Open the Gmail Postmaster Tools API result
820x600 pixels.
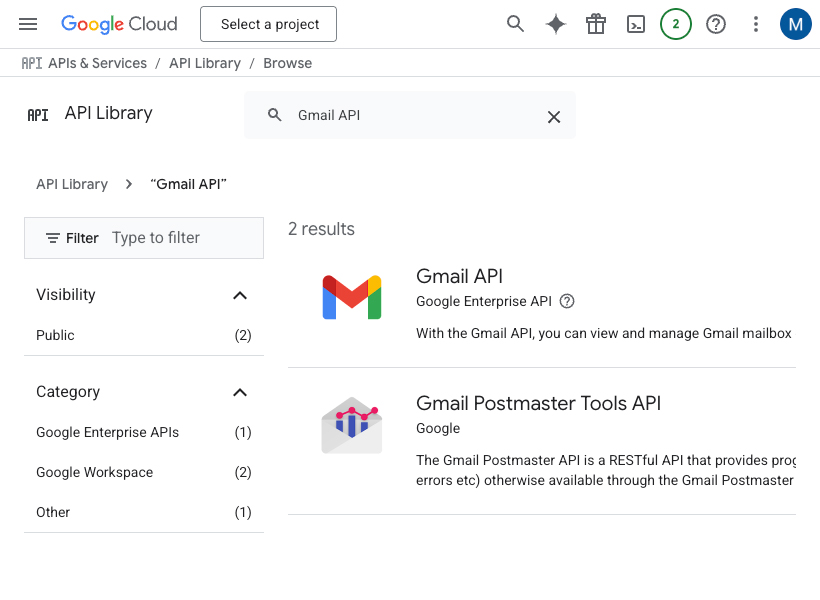click(x=539, y=403)
